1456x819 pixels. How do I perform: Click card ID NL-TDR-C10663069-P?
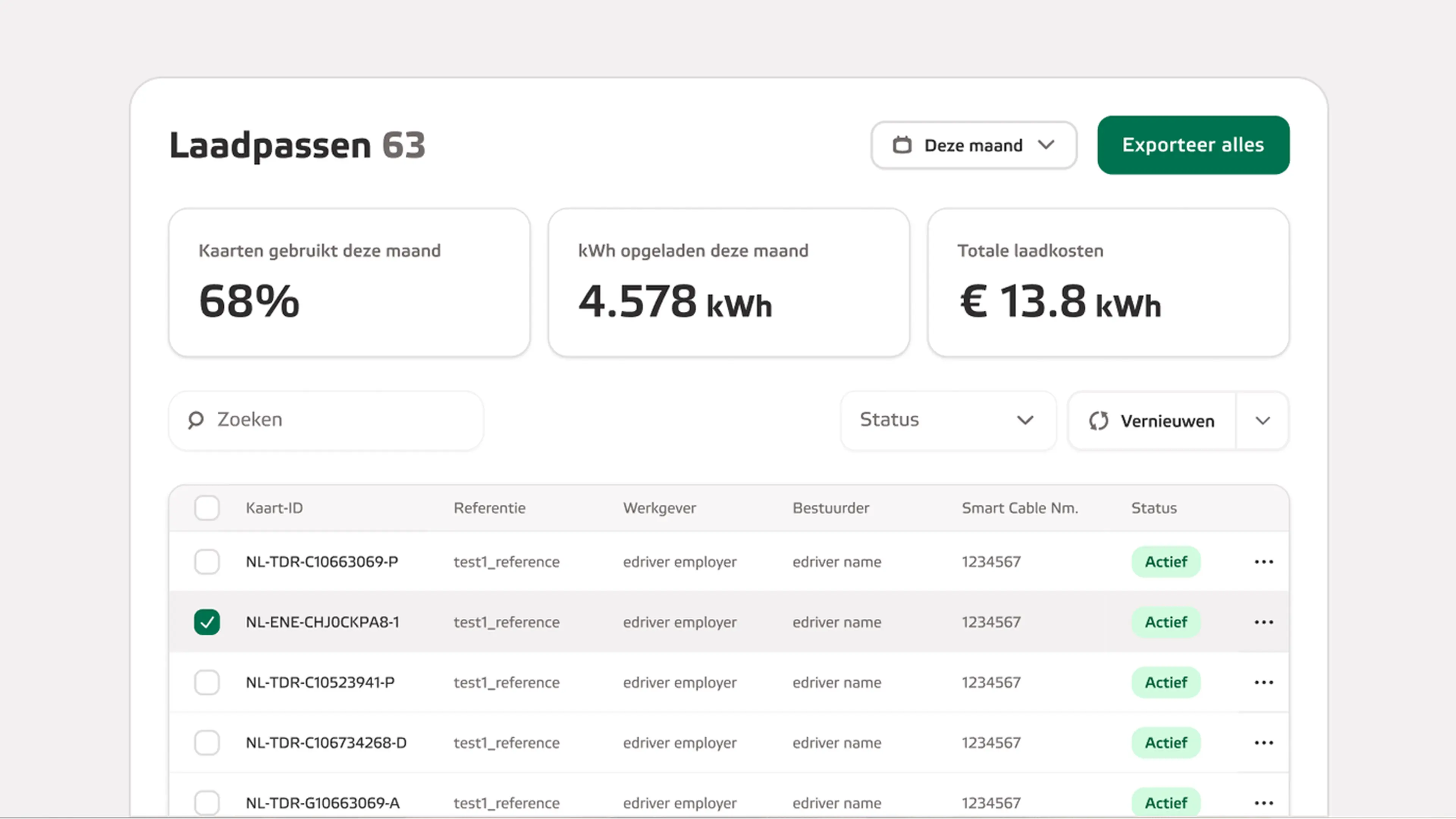(x=322, y=562)
